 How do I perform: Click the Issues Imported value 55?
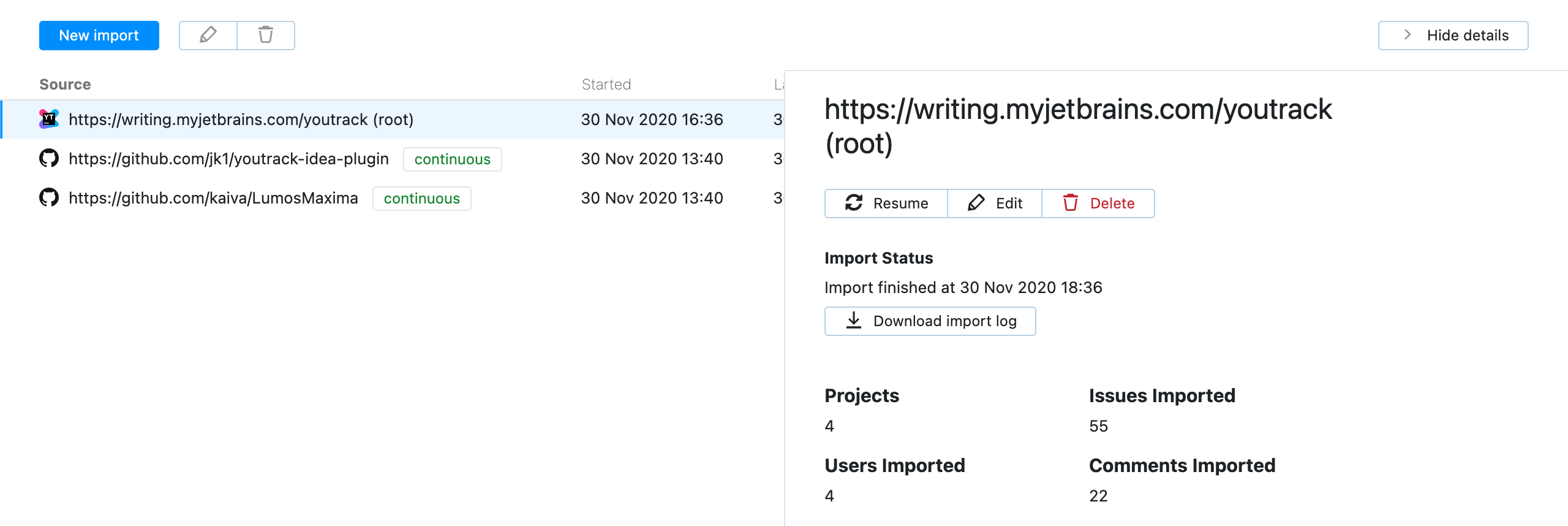click(1099, 426)
